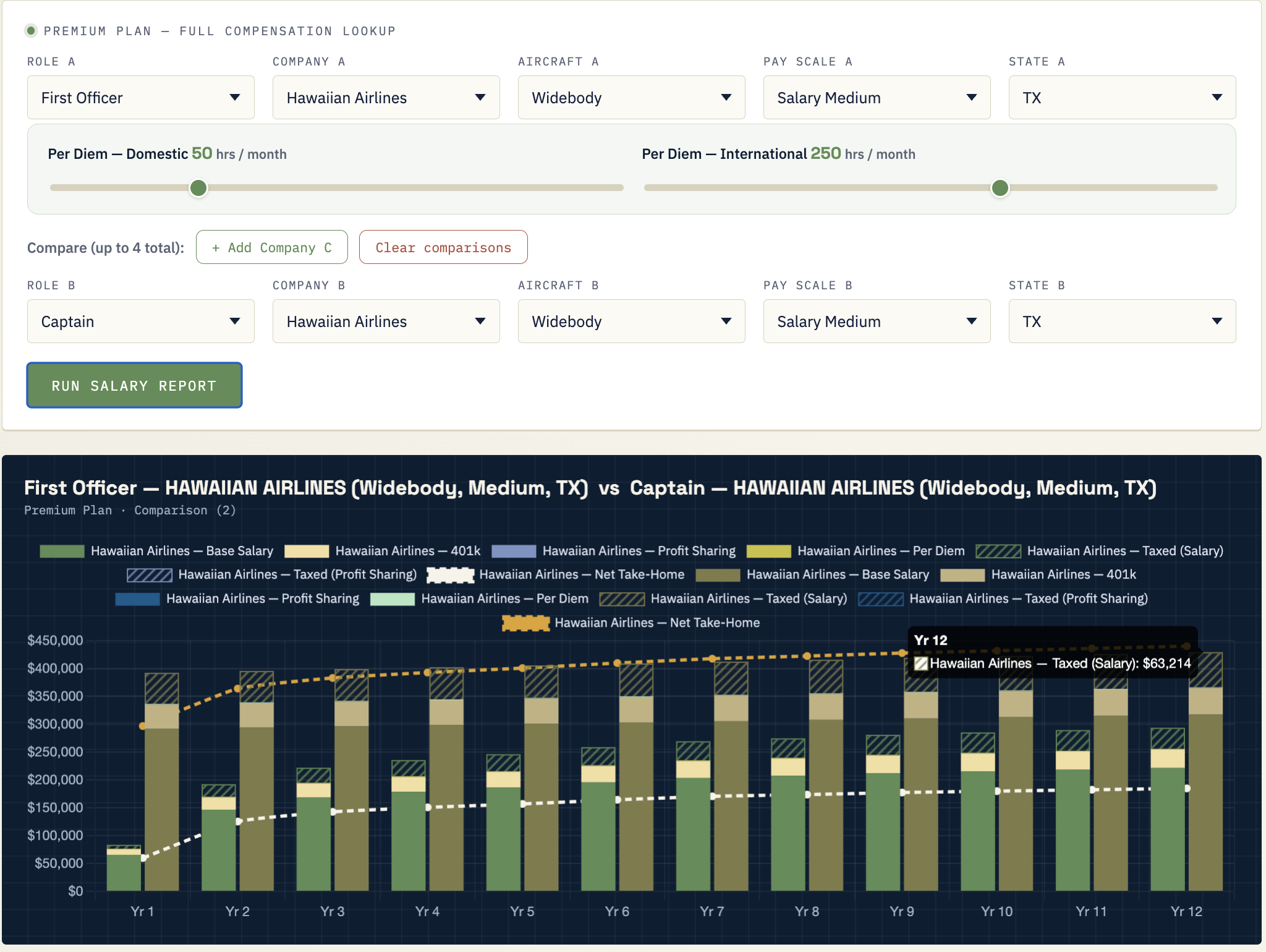Screen dimensions: 1266x952
Task: Click the tooltip value "$63,214"
Action: (1166, 663)
